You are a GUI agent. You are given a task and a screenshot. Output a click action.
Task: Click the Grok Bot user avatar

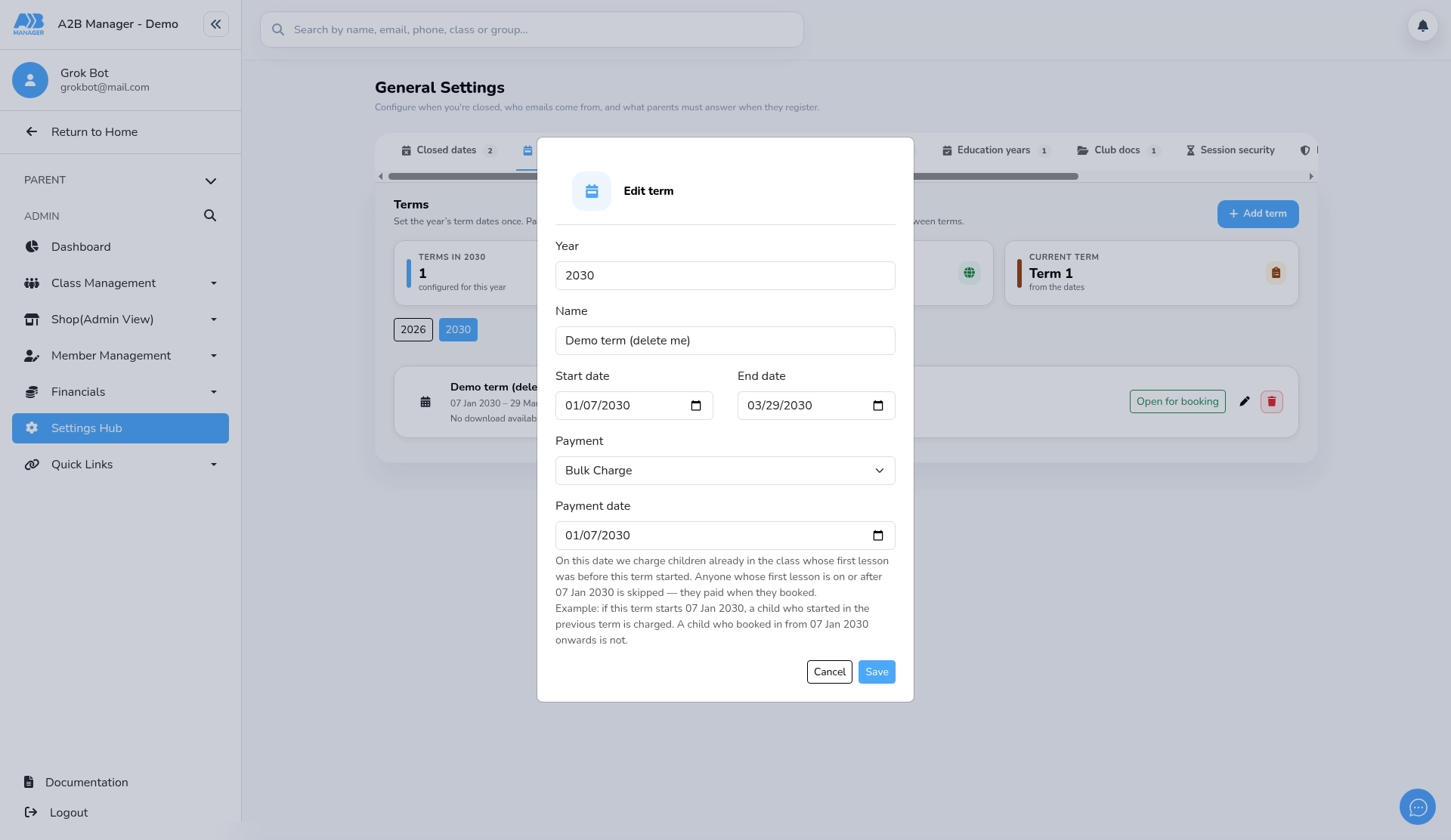click(x=30, y=80)
